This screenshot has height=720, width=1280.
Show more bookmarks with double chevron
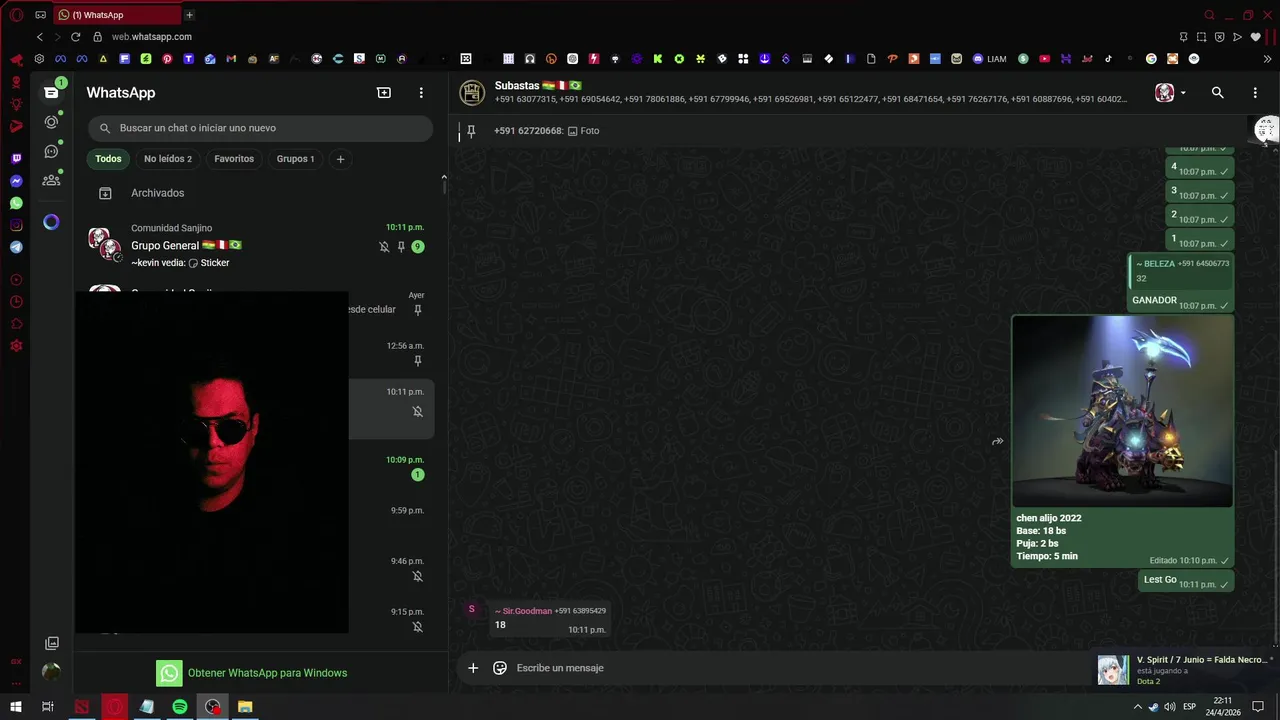pos(1270,59)
